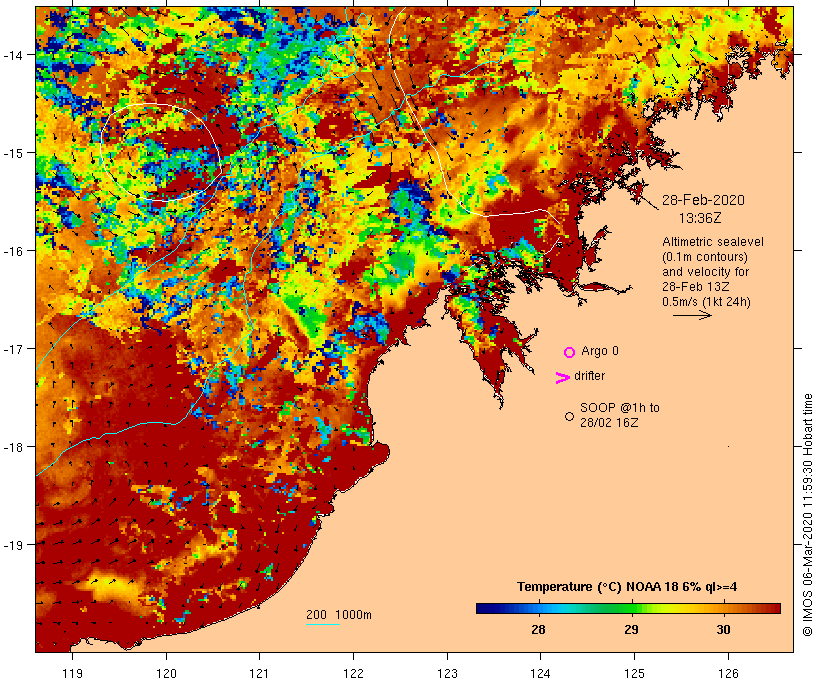Screen dimensions: 820x680
Task: Click the temperature color bar at 28
Action: [x=539, y=608]
